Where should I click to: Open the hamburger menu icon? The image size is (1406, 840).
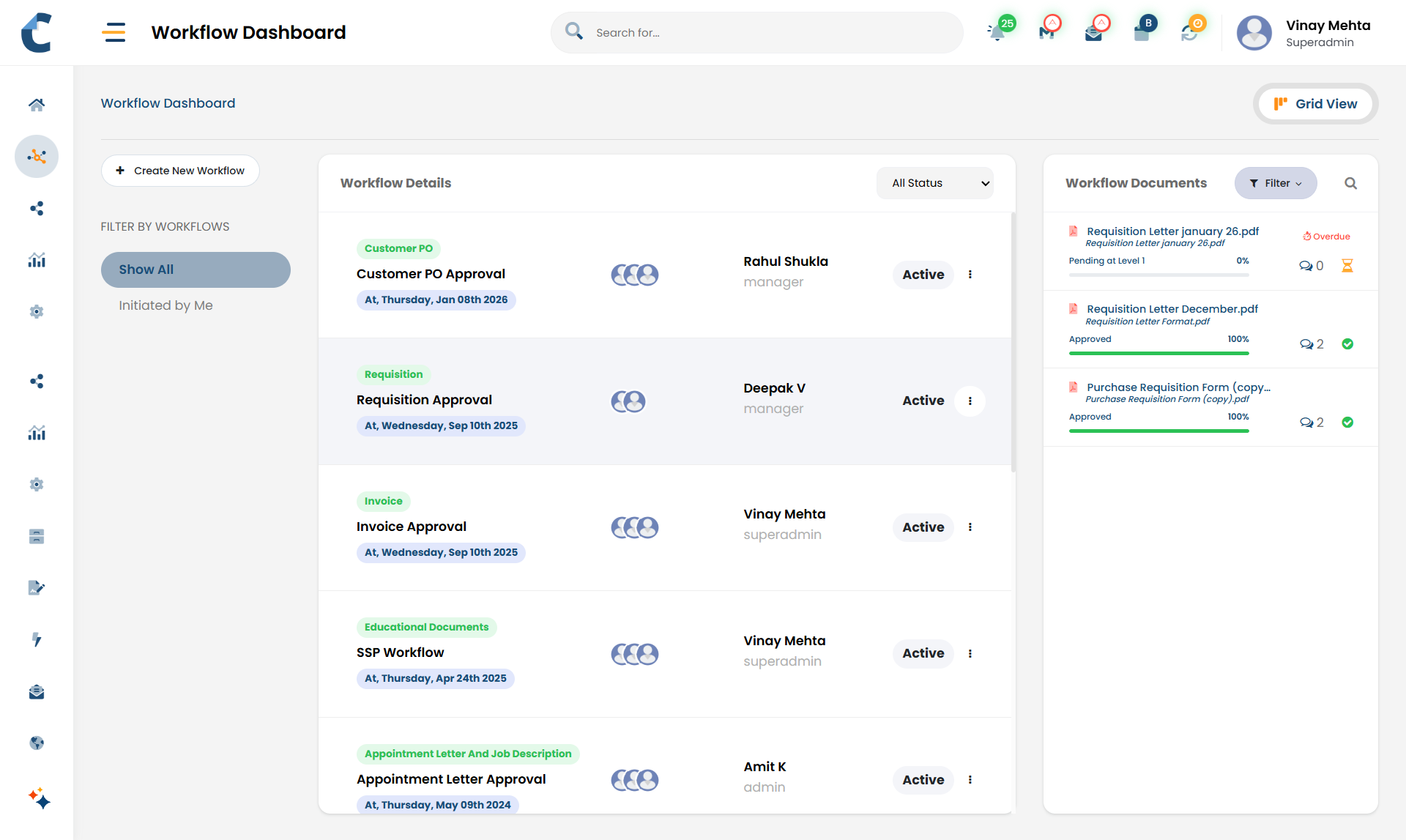click(114, 32)
